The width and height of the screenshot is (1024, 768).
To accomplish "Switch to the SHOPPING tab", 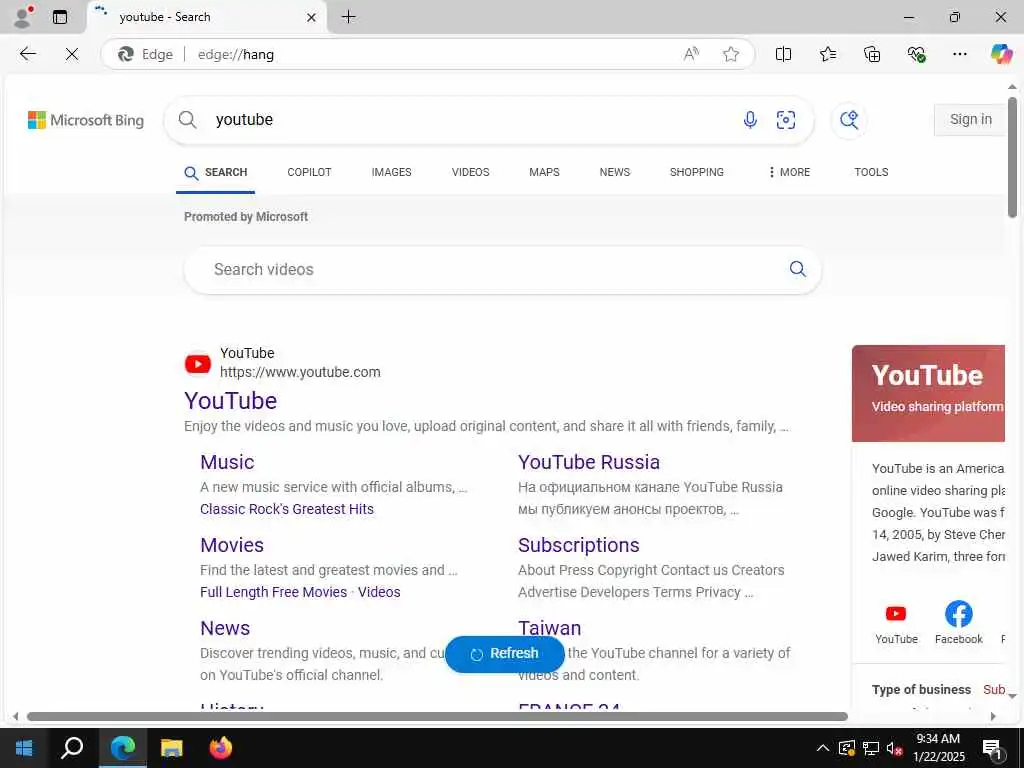I will 696,172.
